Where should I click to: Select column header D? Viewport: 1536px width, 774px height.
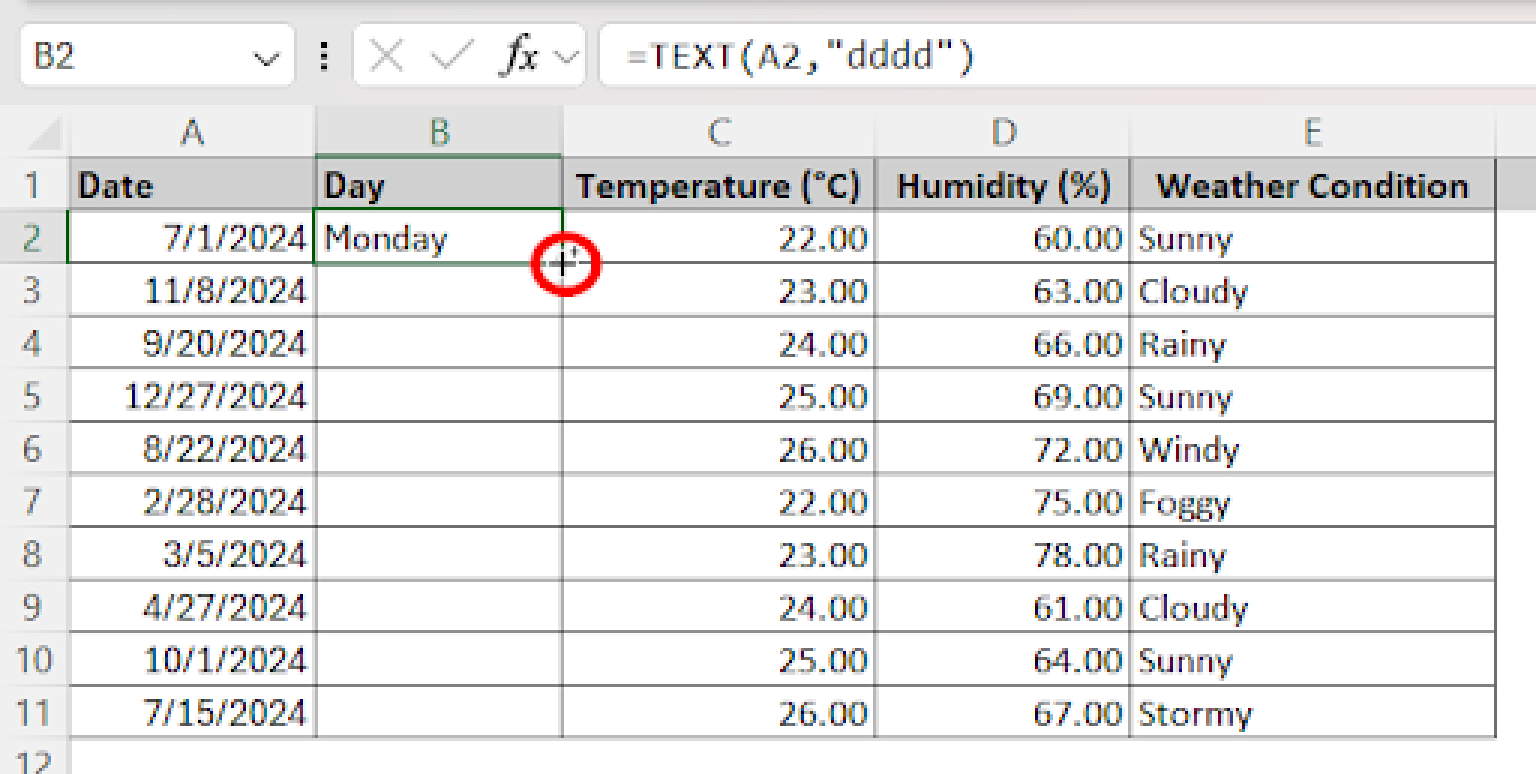click(x=1004, y=131)
